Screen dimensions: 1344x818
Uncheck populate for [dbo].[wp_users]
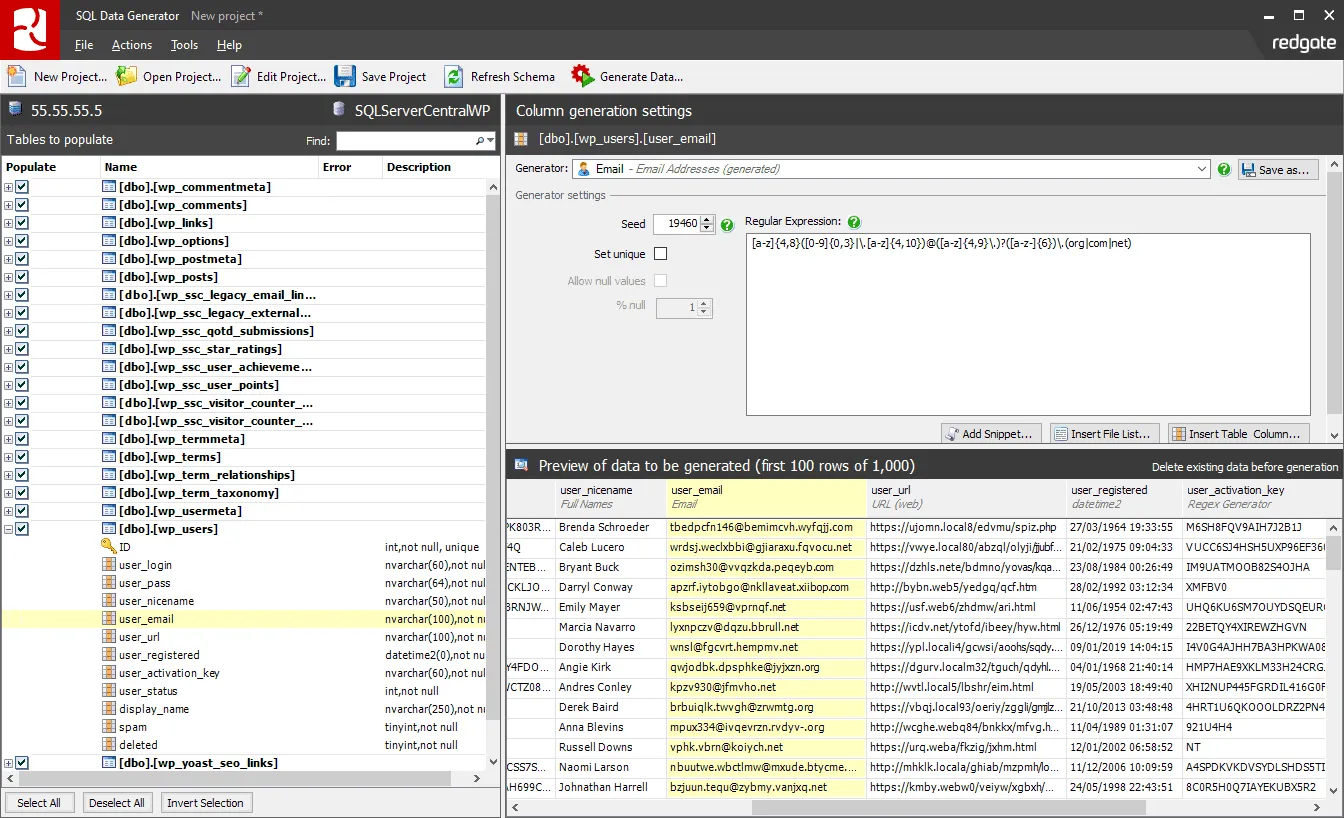(x=22, y=529)
